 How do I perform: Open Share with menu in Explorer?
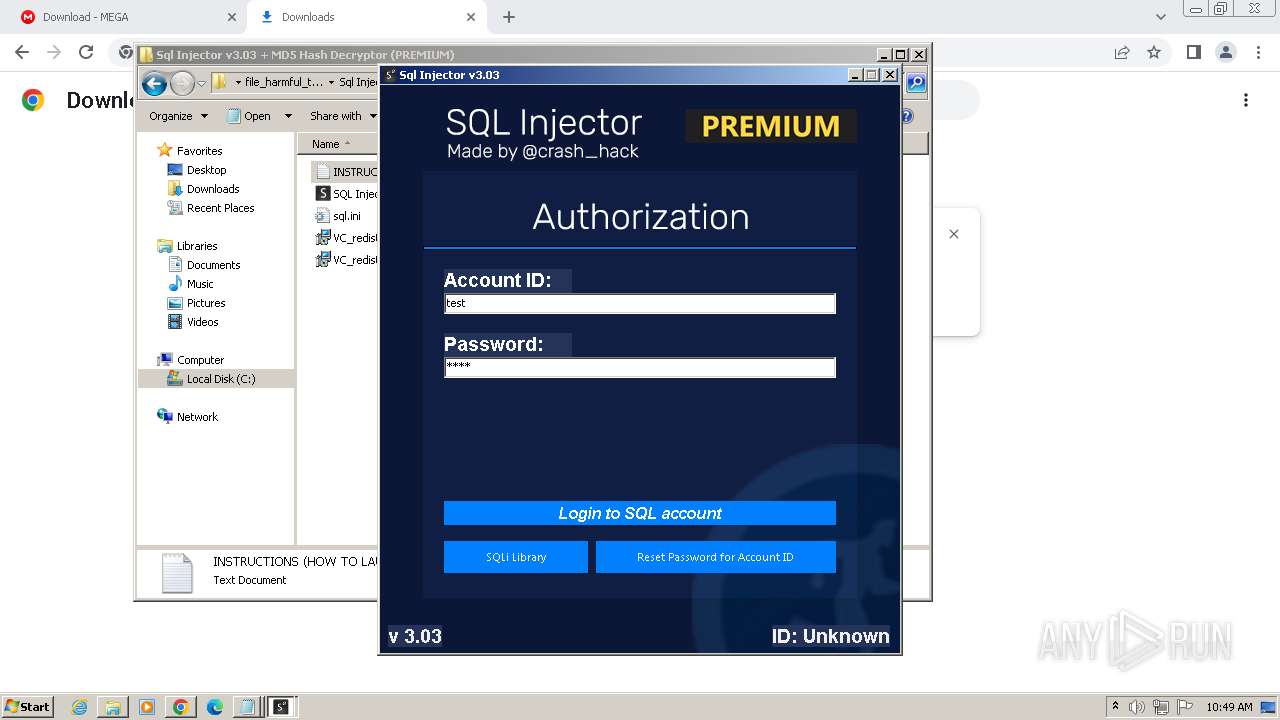pos(342,116)
